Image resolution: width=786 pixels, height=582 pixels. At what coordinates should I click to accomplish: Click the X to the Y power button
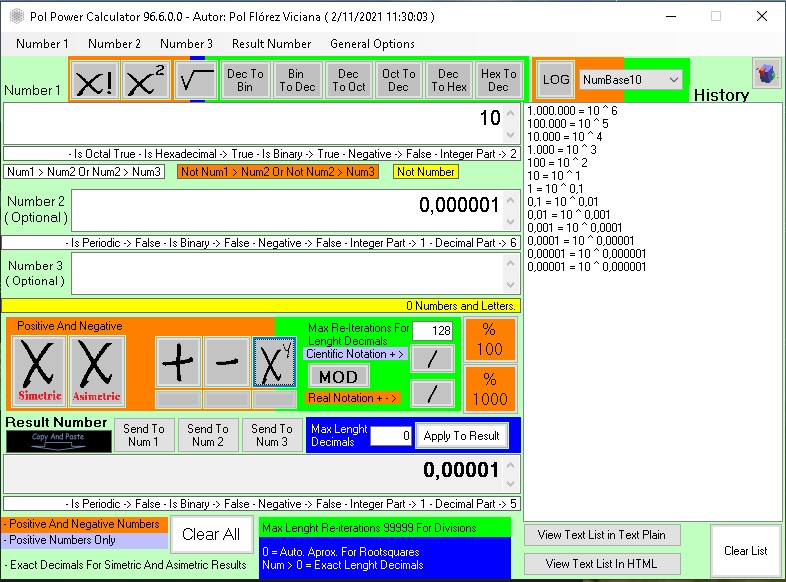(x=275, y=362)
